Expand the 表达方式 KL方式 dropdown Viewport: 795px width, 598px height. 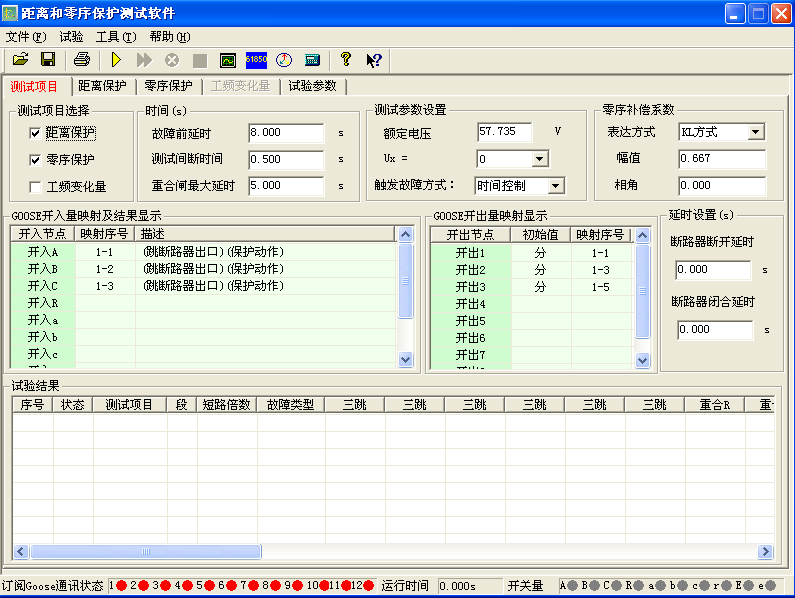coord(755,132)
